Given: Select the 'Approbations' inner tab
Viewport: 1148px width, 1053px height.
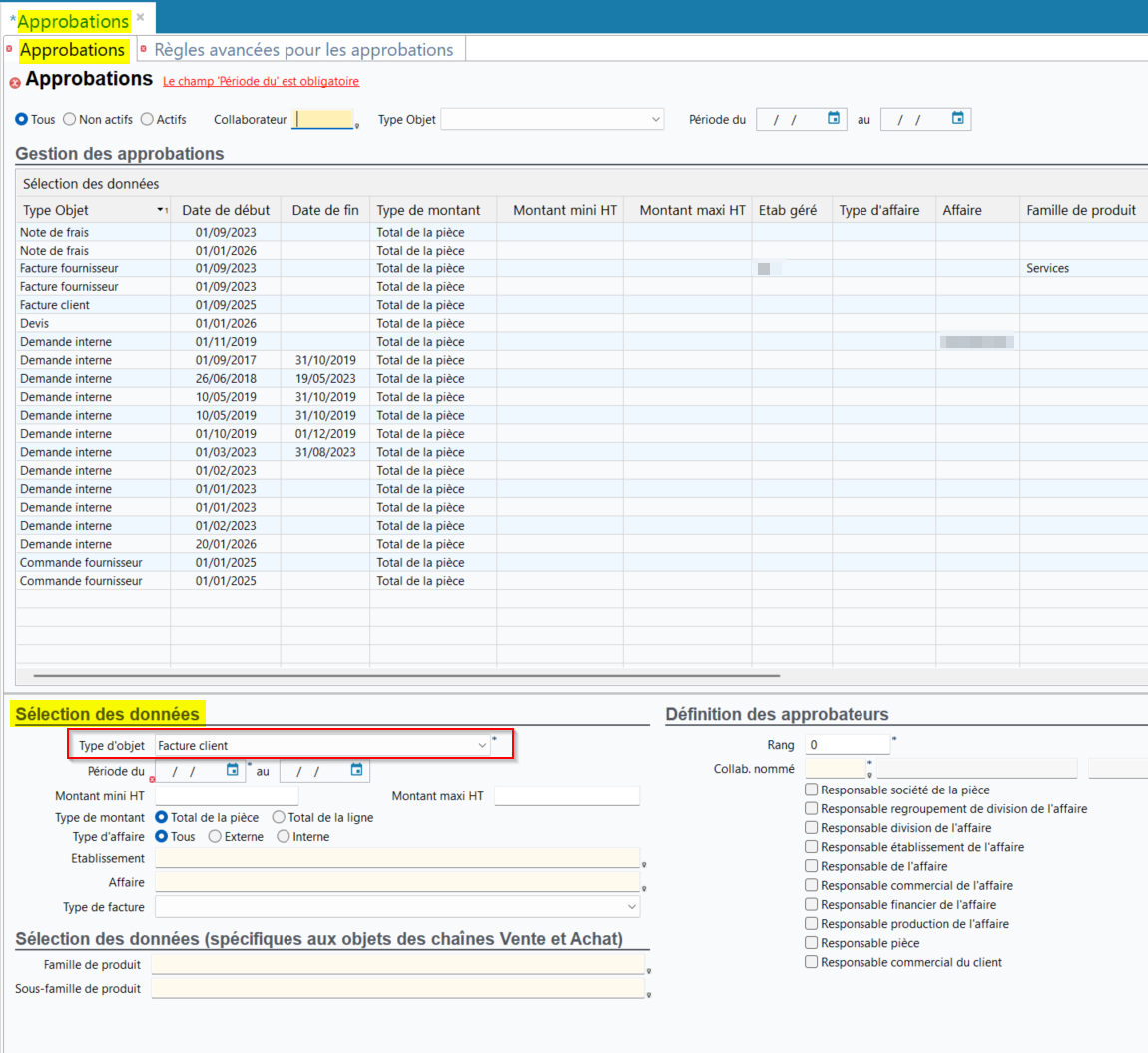Looking at the screenshot, I should (x=72, y=50).
